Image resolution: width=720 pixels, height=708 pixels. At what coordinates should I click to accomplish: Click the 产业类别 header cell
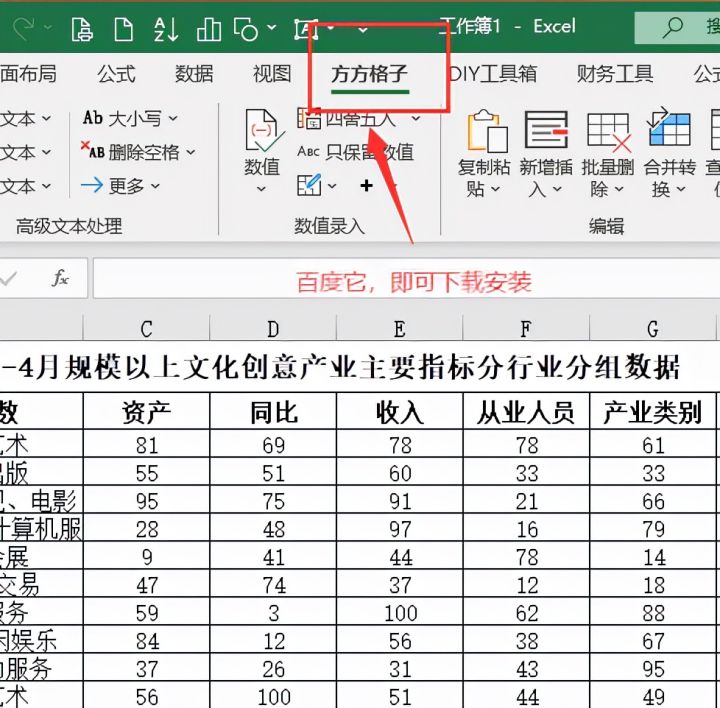point(652,411)
